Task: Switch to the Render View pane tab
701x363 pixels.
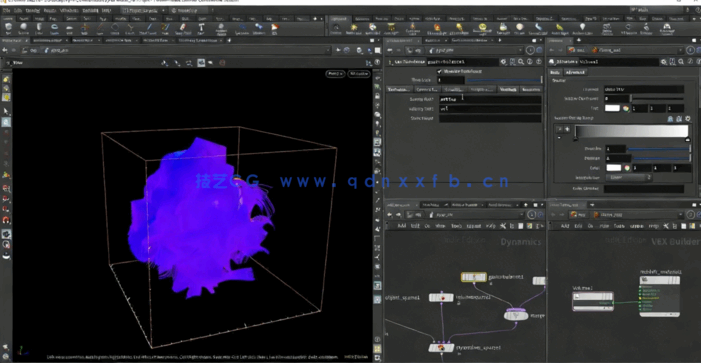Action: click(84, 40)
